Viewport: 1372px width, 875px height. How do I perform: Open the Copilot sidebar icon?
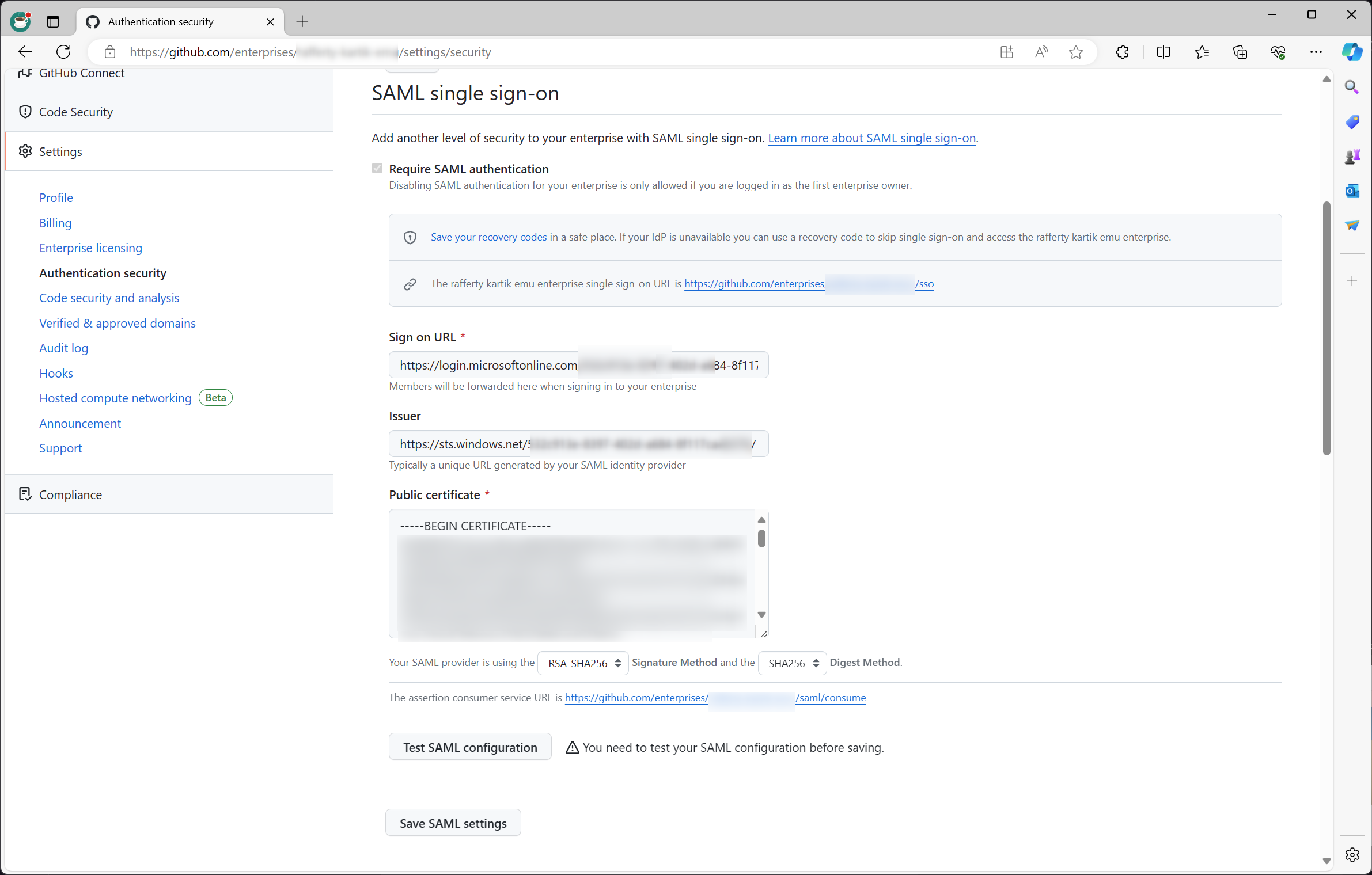point(1351,52)
